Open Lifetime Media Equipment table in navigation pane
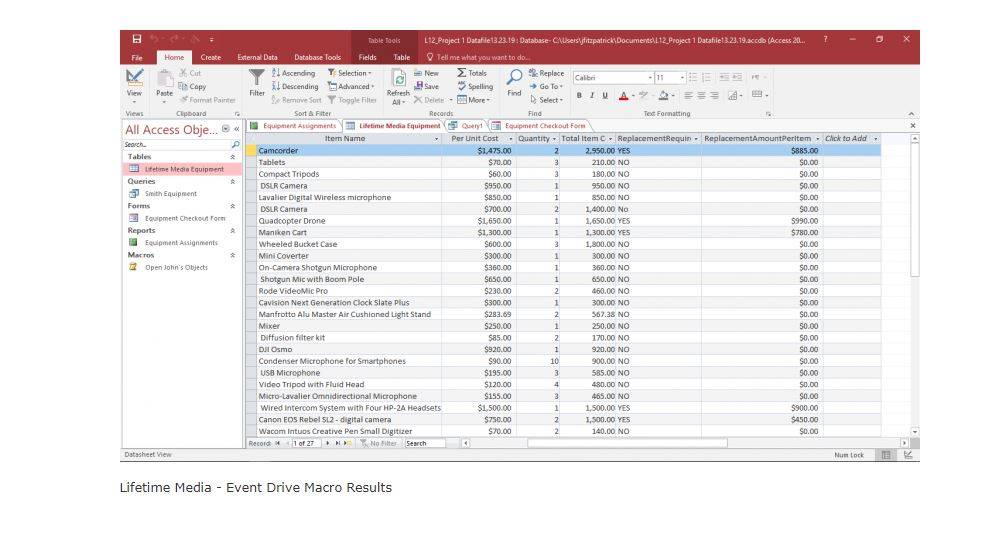The height and width of the screenshot is (541, 991). click(x=182, y=169)
